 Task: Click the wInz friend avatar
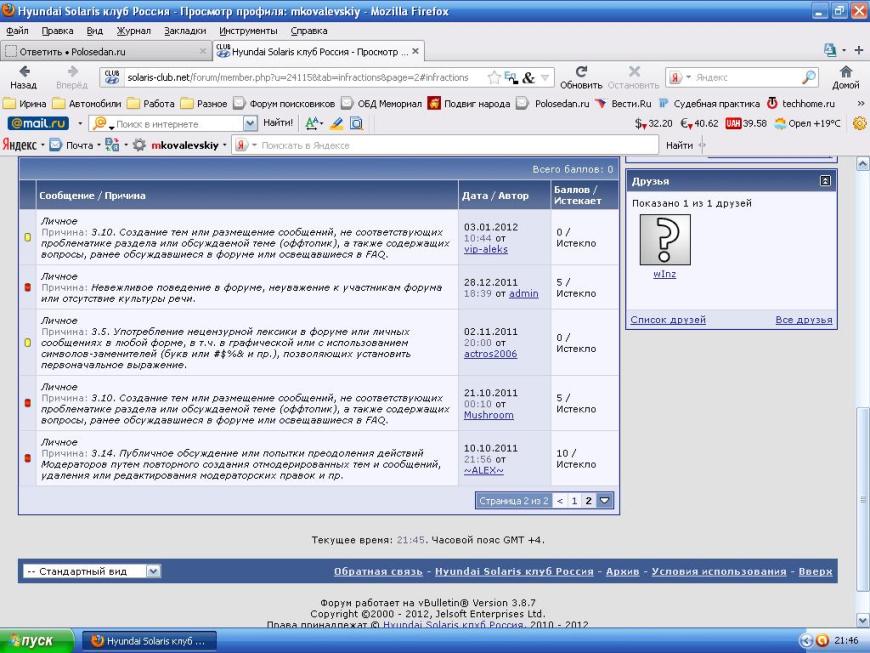pyautogui.click(x=664, y=240)
